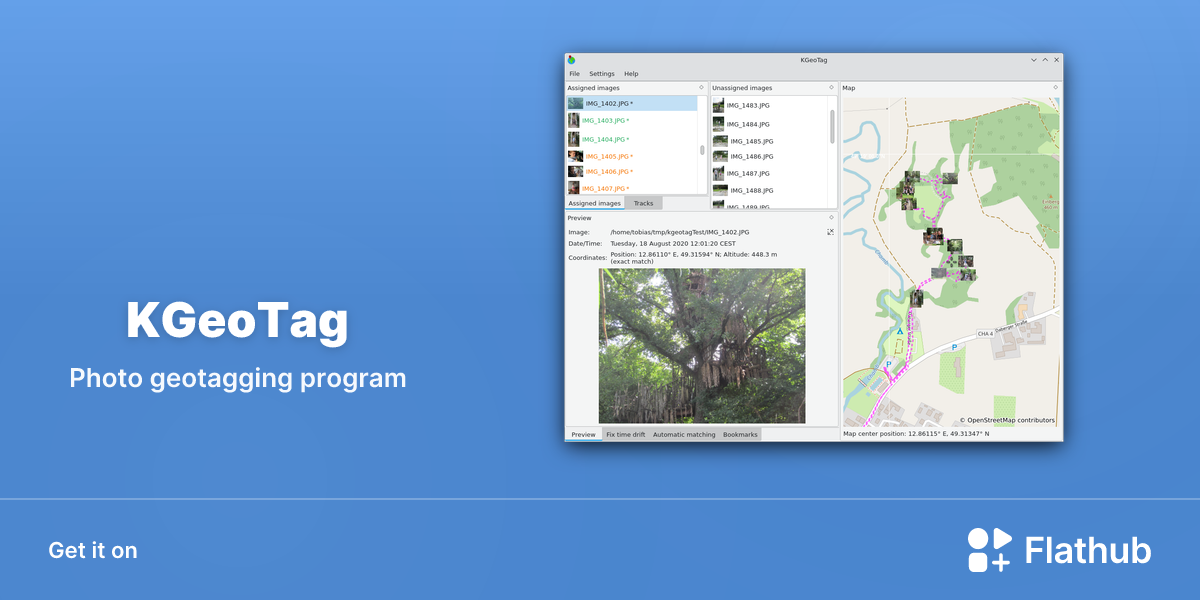
Task: Click the Flathub logo
Action: 1059,550
